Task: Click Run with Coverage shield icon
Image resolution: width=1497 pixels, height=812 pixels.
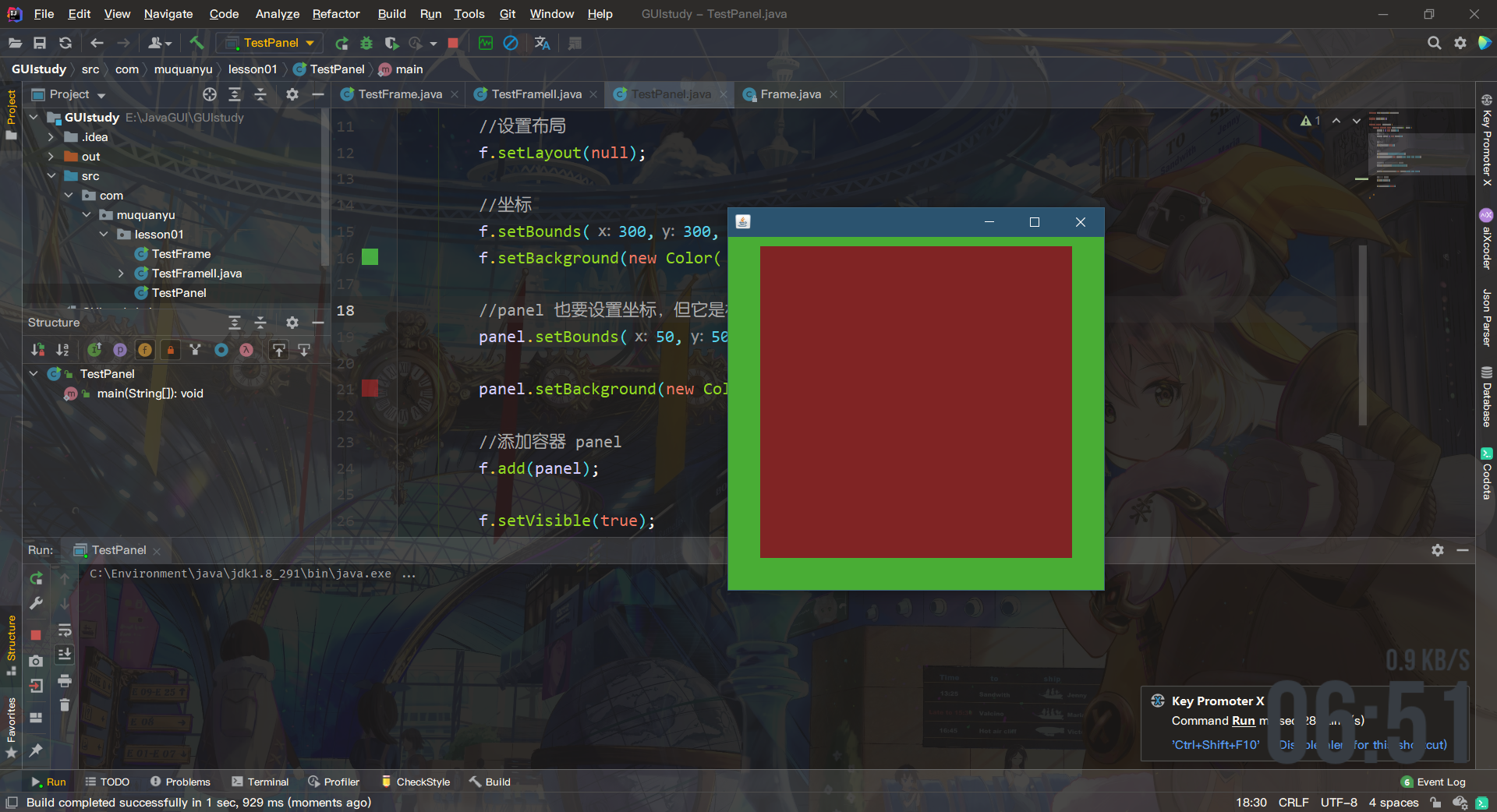Action: (391, 43)
